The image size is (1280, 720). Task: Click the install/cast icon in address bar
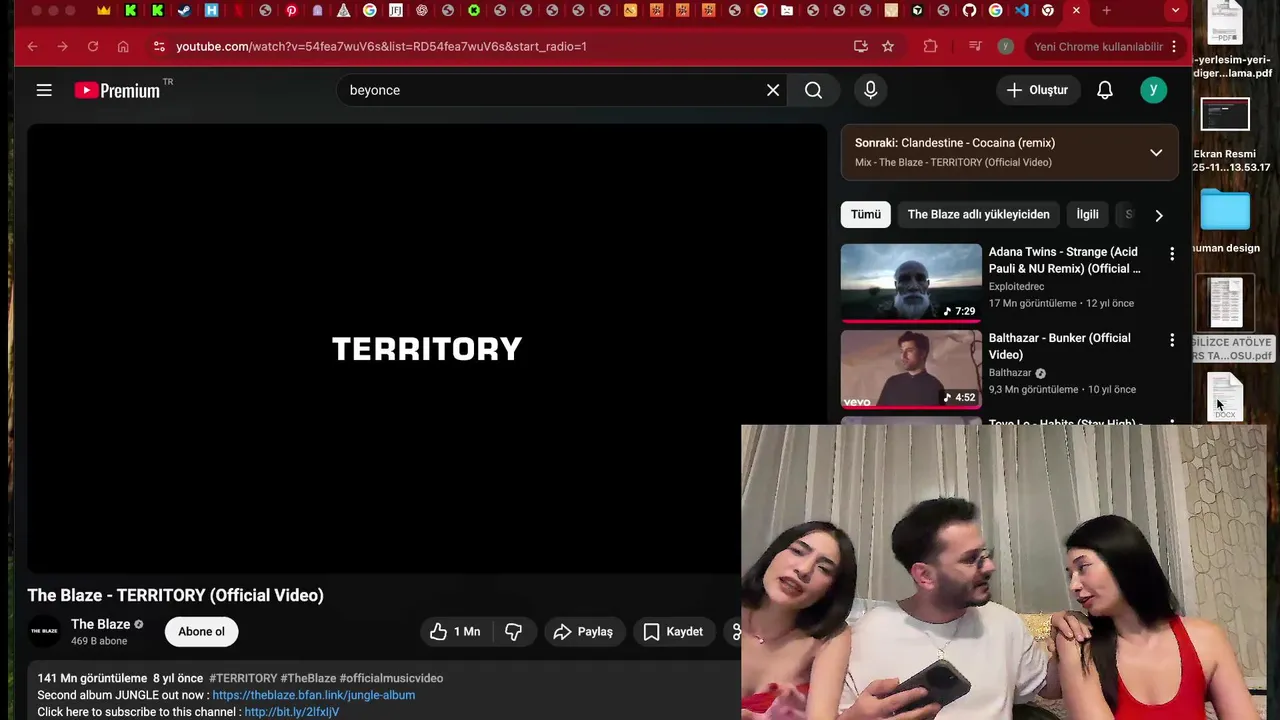coord(861,46)
